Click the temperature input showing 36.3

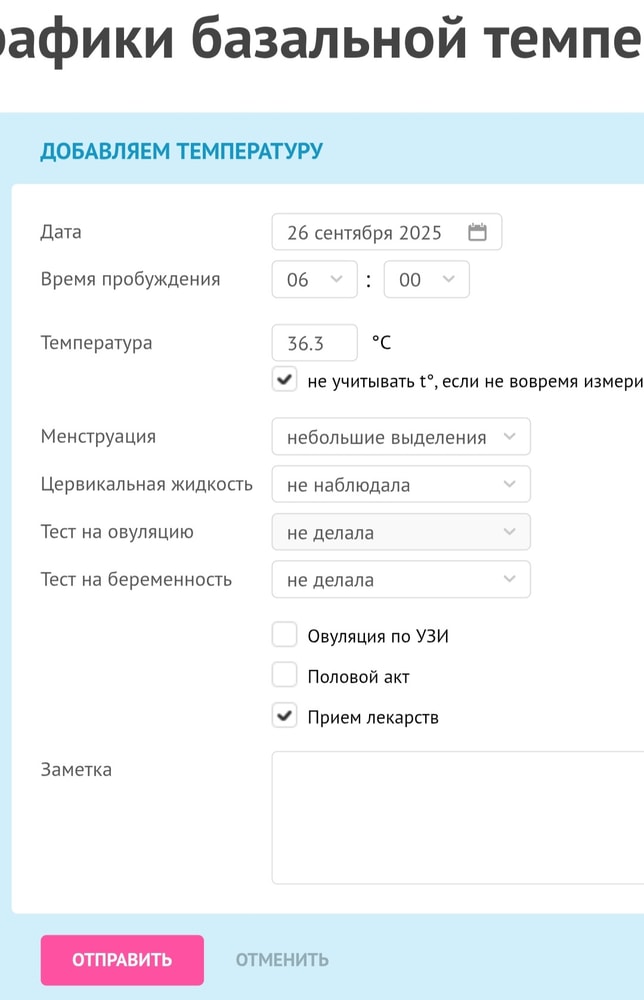tap(314, 343)
